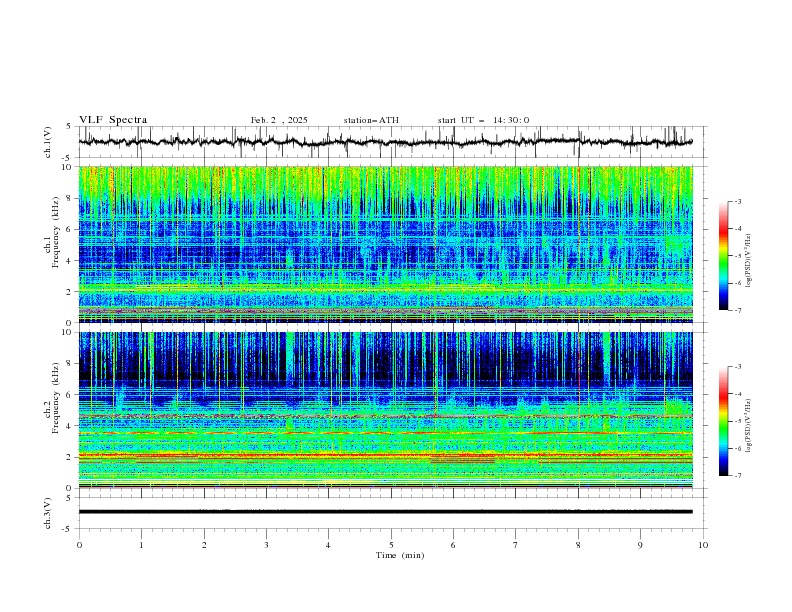Click the "VLF Spectra" plot title

tap(113, 120)
